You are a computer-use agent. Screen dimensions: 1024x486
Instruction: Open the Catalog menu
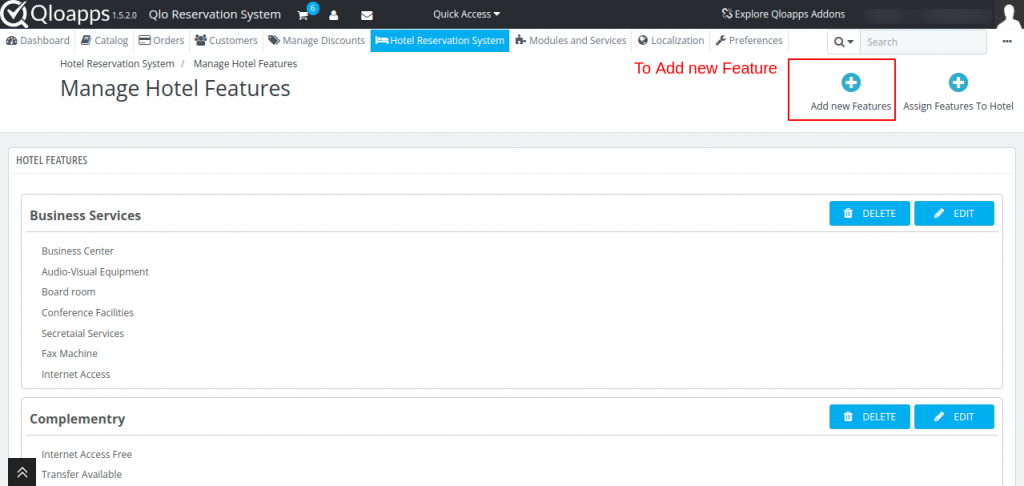pyautogui.click(x=104, y=40)
